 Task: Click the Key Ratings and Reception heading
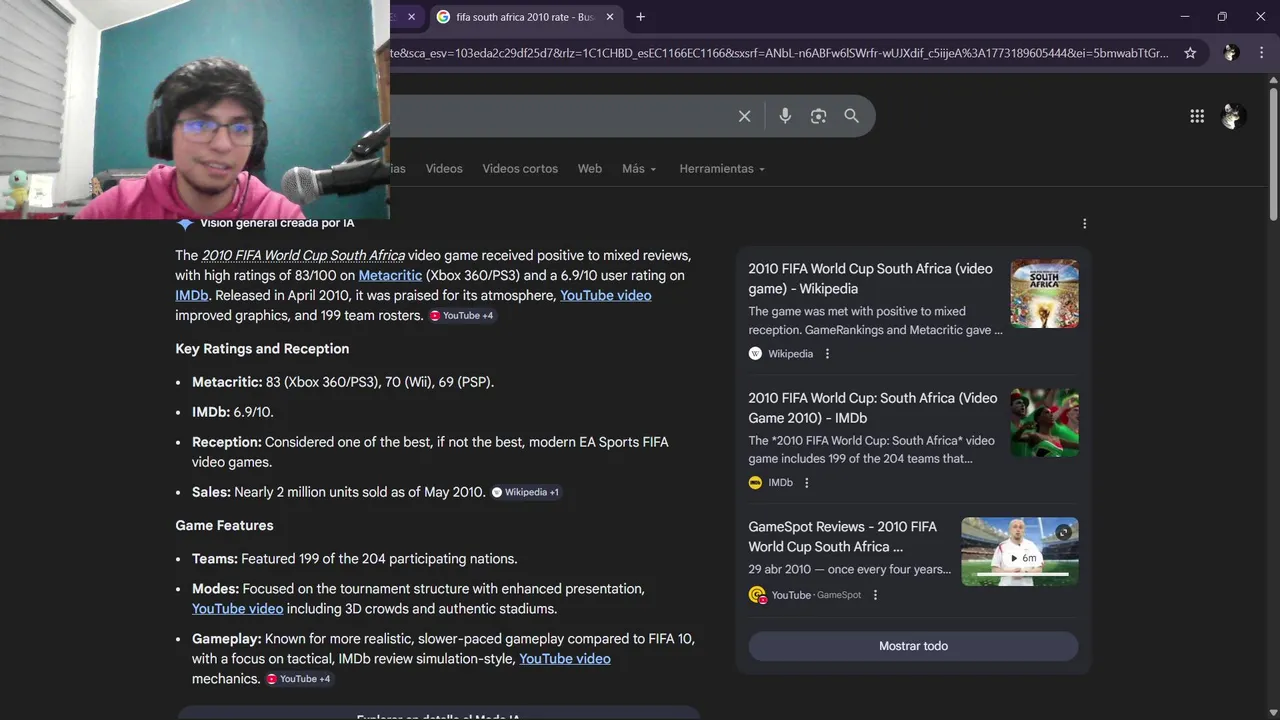[x=262, y=349]
